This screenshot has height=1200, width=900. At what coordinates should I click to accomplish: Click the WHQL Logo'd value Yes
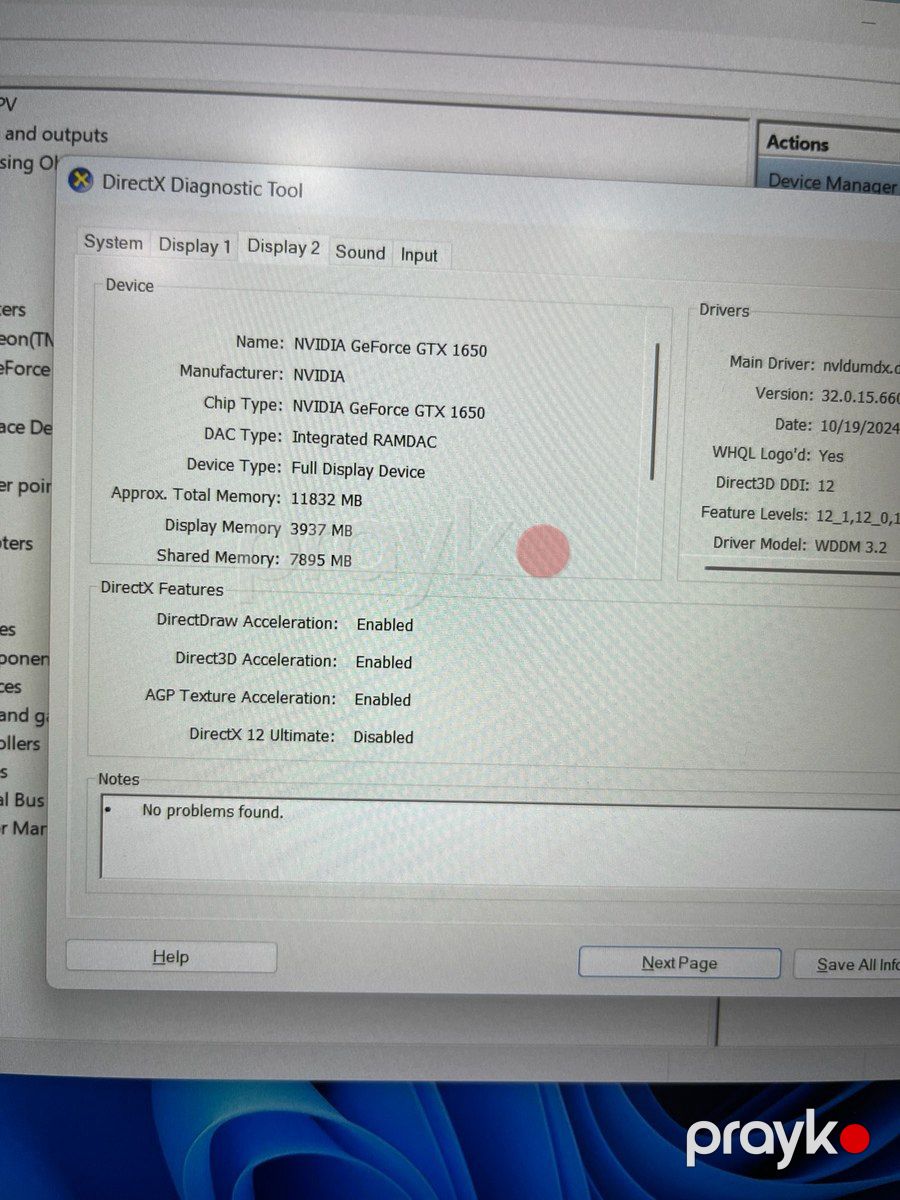tap(832, 456)
